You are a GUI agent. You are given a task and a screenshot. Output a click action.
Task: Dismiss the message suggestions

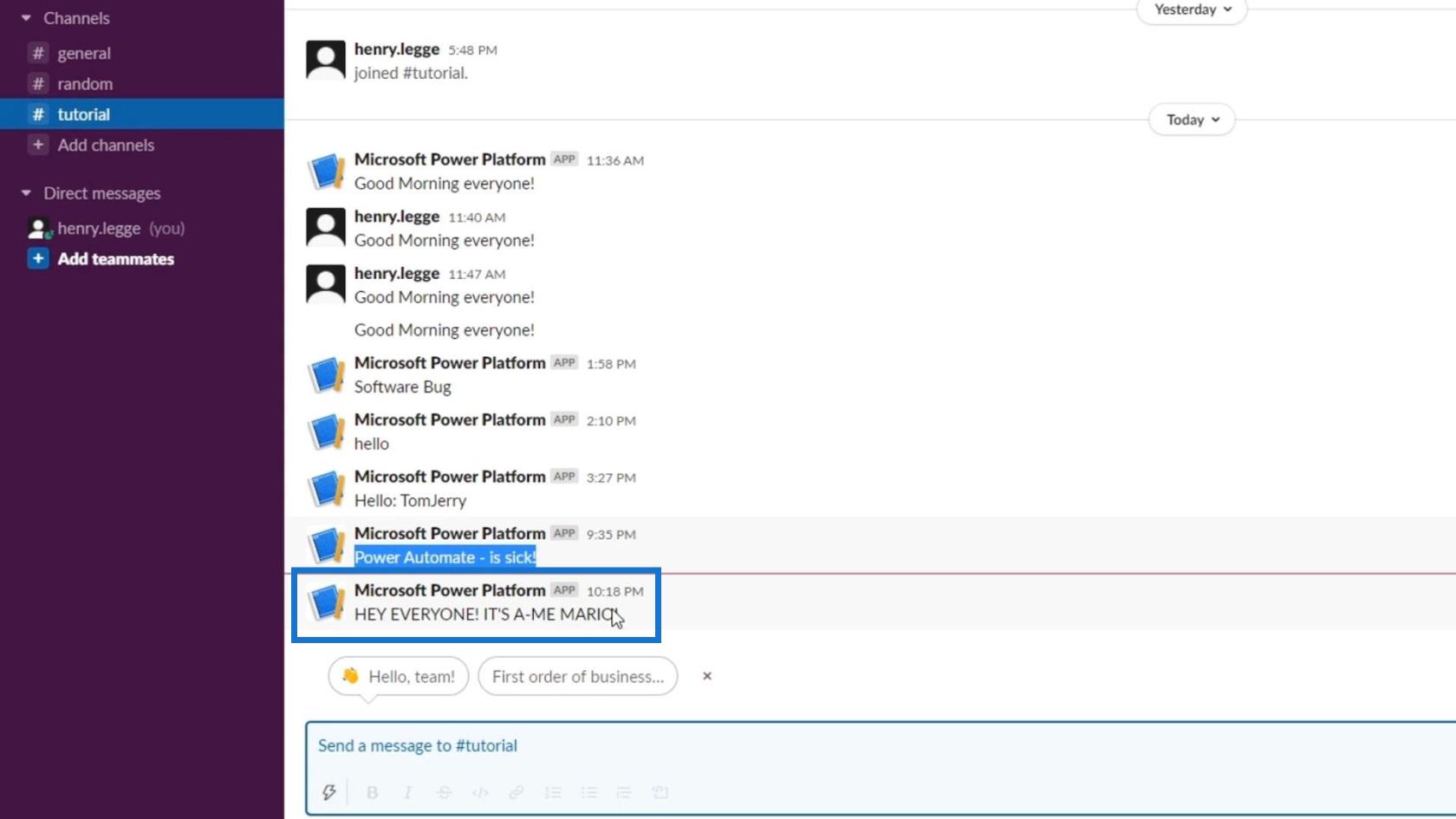[707, 676]
